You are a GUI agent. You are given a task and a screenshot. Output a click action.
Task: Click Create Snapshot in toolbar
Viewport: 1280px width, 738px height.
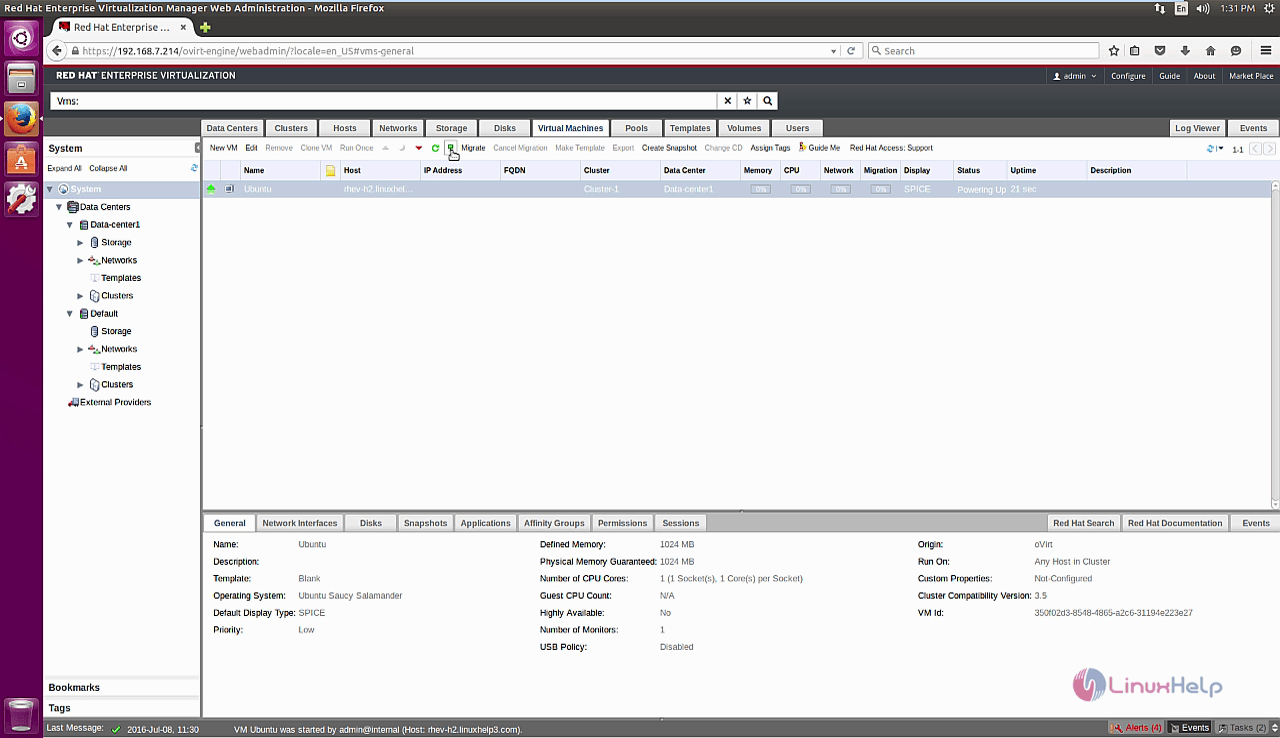click(669, 148)
